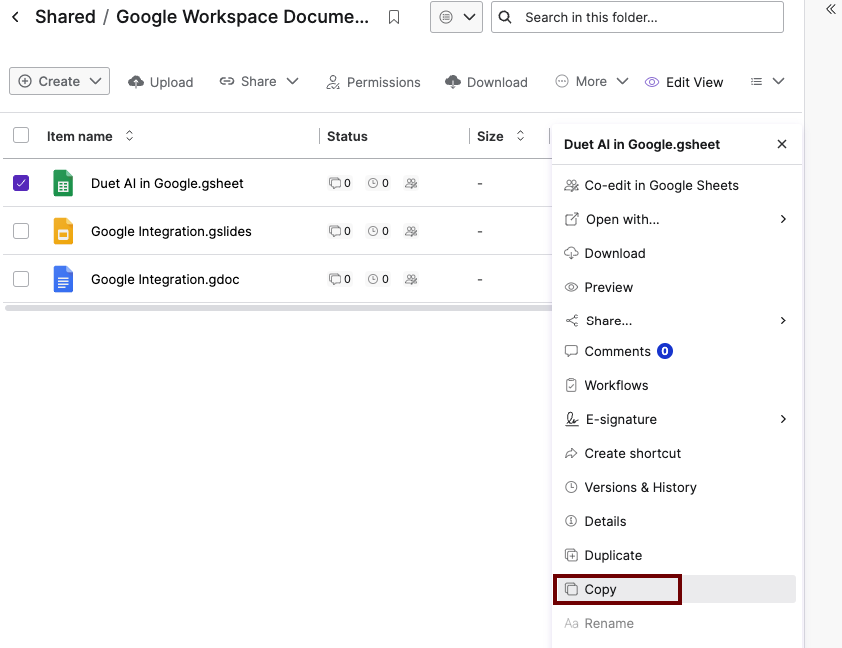Click comments count icon for gslides row
The image size is (842, 648).
coord(340,231)
